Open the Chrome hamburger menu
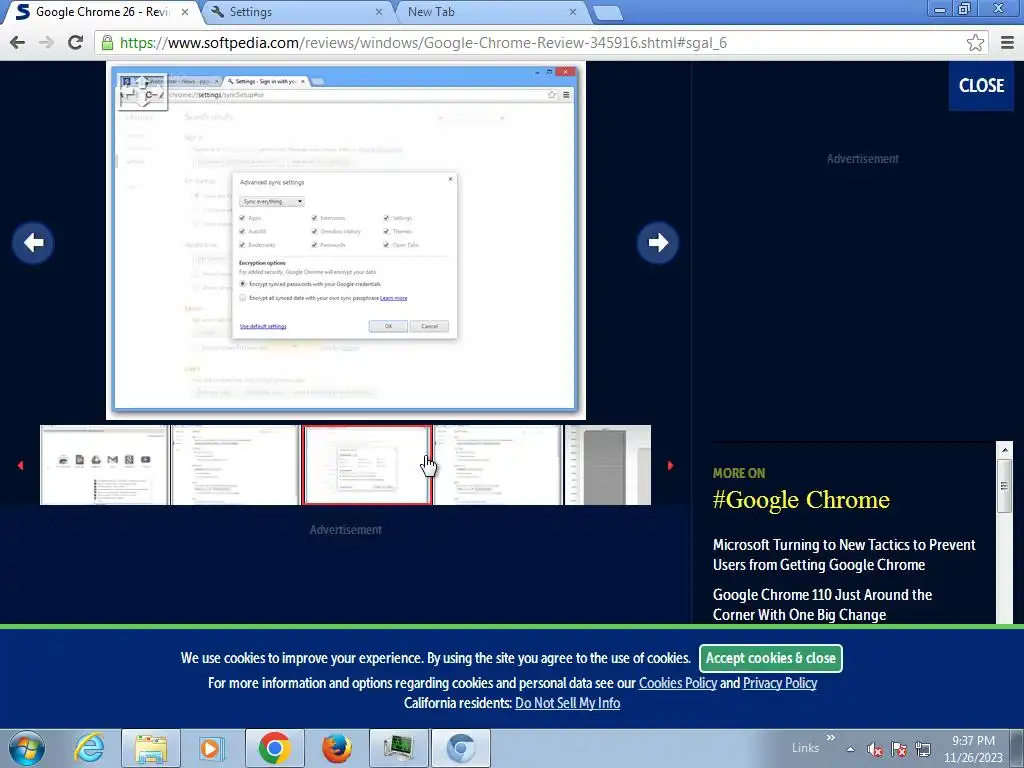This screenshot has height=768, width=1024. [1007, 42]
